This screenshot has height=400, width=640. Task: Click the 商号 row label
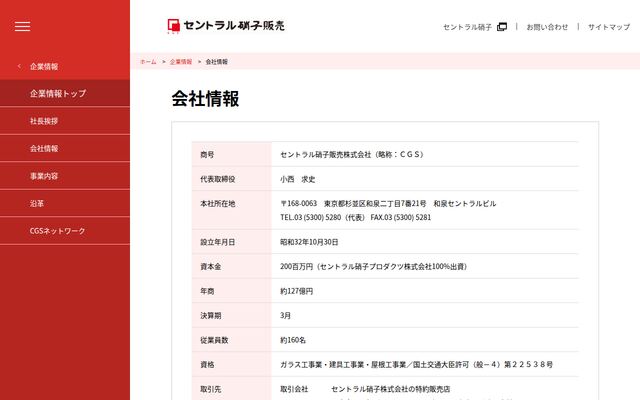tap(207, 154)
